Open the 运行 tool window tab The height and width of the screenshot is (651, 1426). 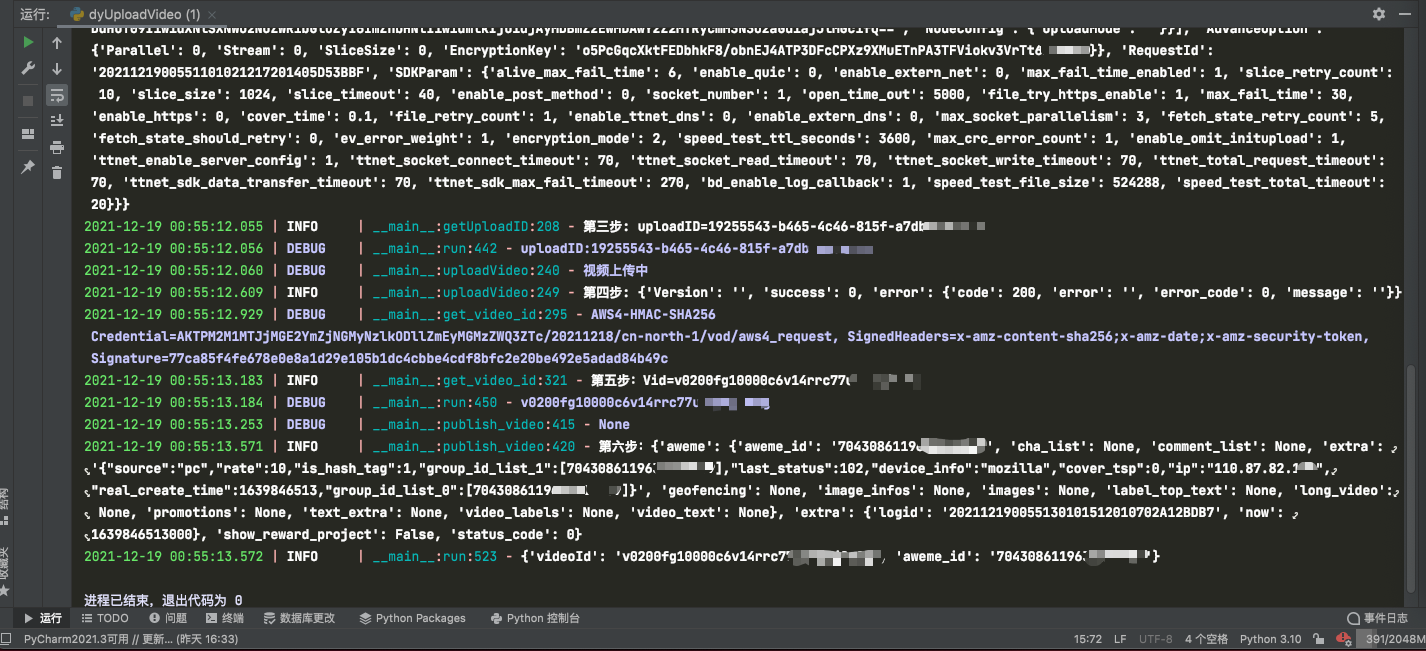tap(42, 618)
